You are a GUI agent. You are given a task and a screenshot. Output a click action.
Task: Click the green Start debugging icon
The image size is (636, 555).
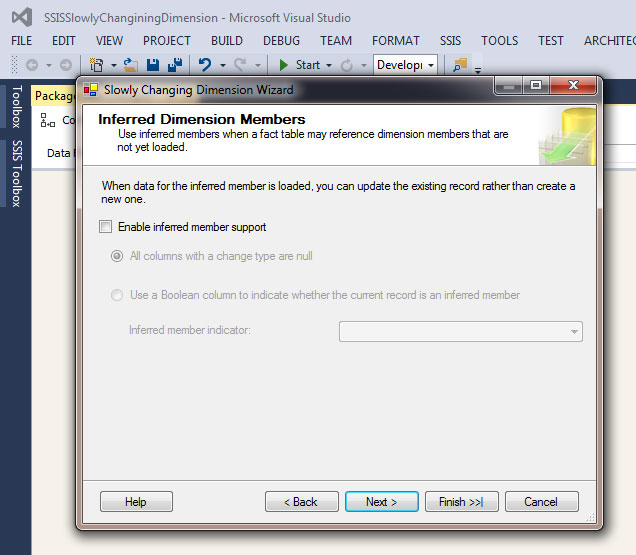[284, 65]
